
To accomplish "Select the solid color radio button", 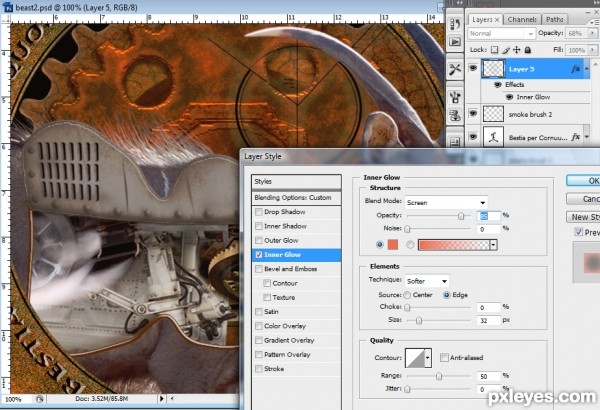I will pos(380,244).
